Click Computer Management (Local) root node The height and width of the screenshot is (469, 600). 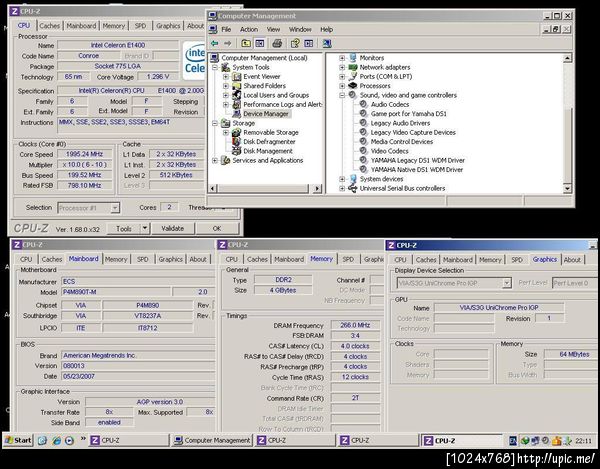(264, 58)
